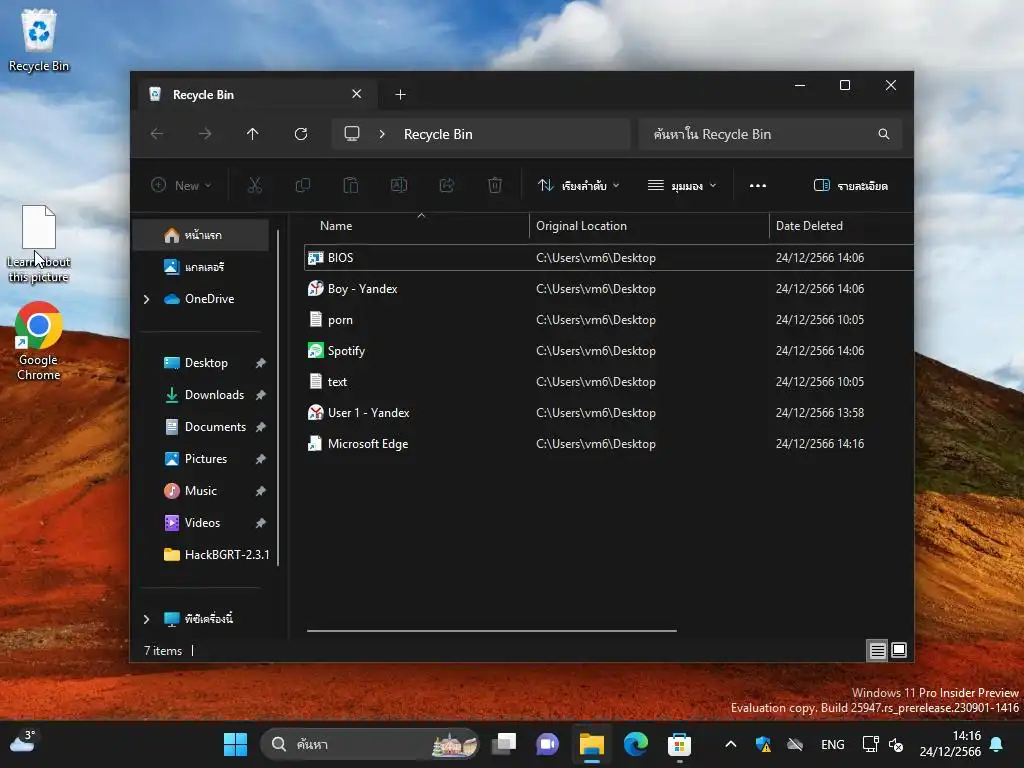Open Windows Security tray icon
Viewport: 1024px width, 768px height.
pyautogui.click(x=763, y=744)
